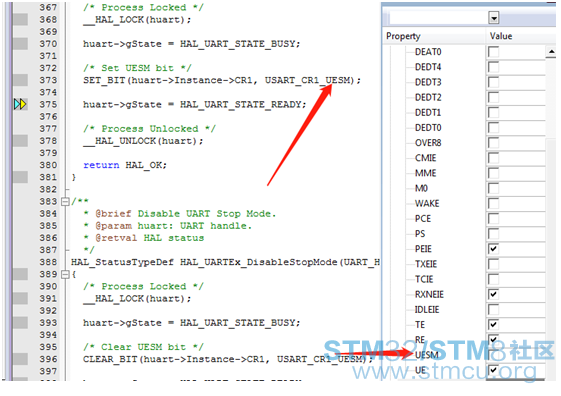This screenshot has height=396, width=561.
Task: Toggle the TE checkbox
Action: pyautogui.click(x=493, y=324)
